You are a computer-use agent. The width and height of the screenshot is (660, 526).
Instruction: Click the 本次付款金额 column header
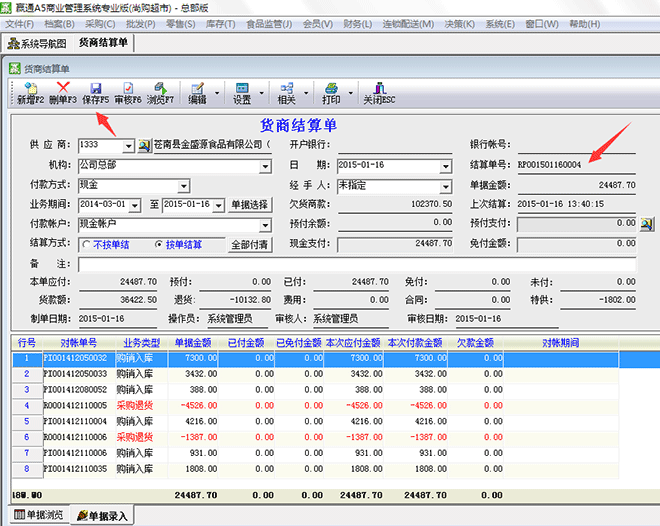[415, 343]
